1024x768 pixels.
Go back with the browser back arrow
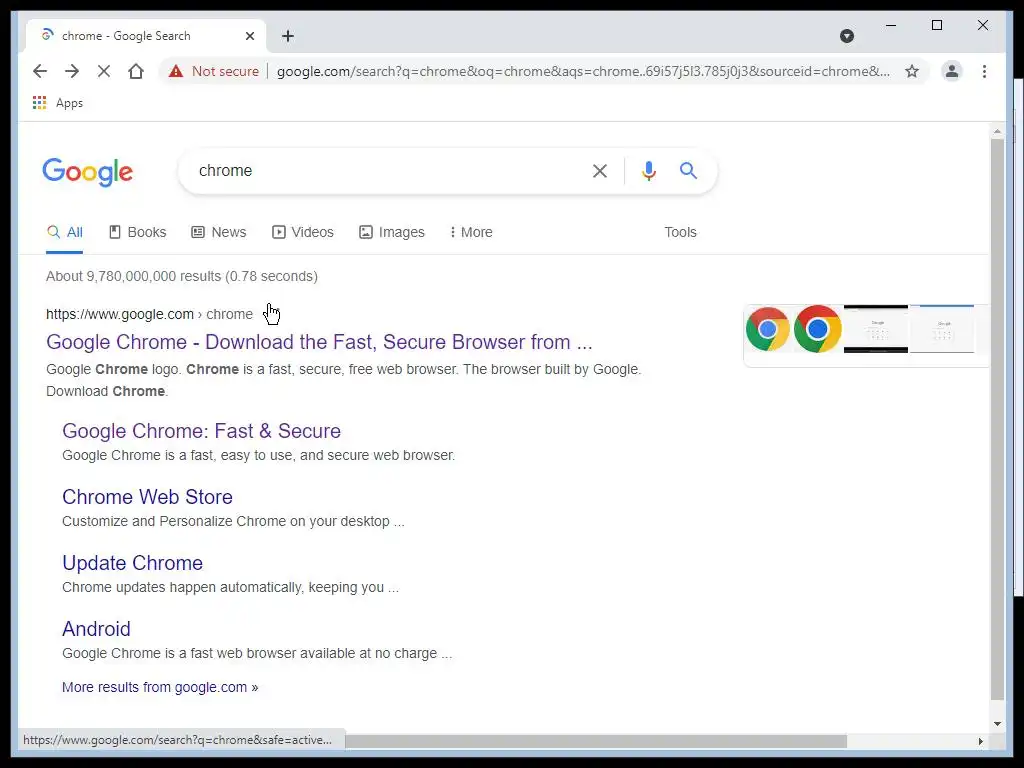click(40, 71)
